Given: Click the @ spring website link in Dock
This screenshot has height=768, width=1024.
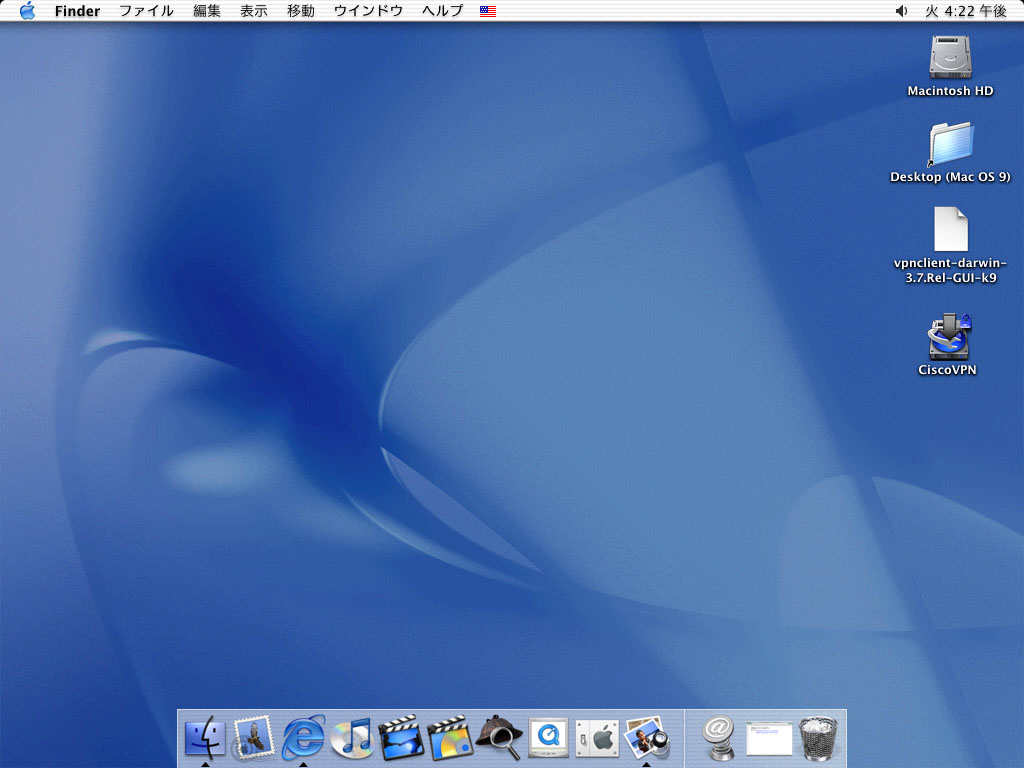Looking at the screenshot, I should coord(719,738).
